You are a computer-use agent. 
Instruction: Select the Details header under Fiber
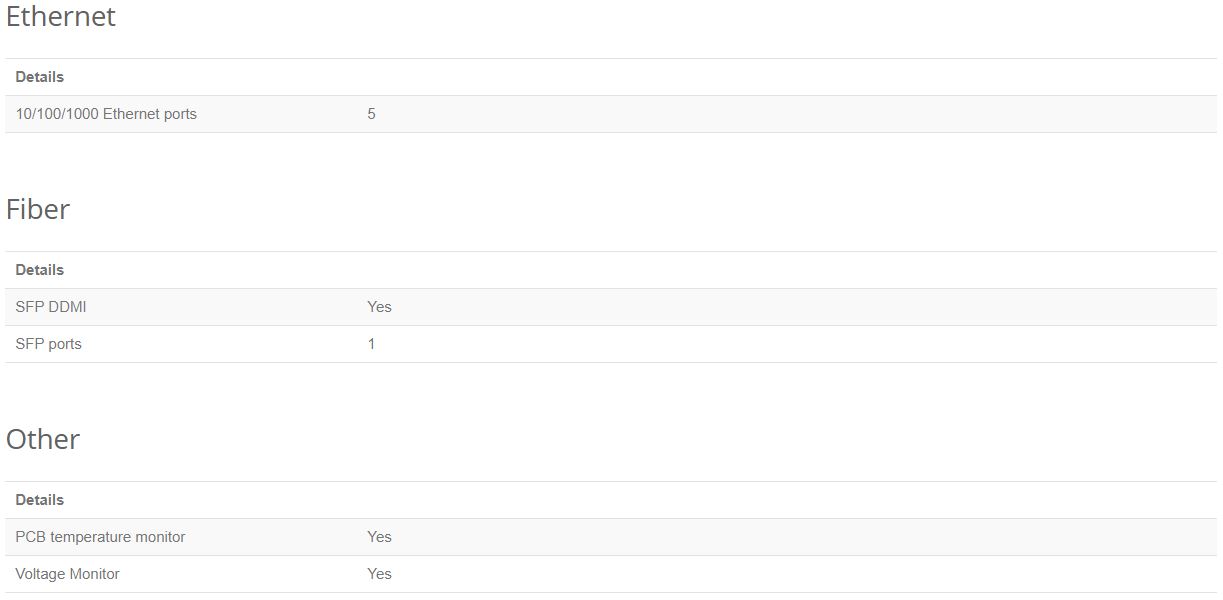[x=40, y=270]
